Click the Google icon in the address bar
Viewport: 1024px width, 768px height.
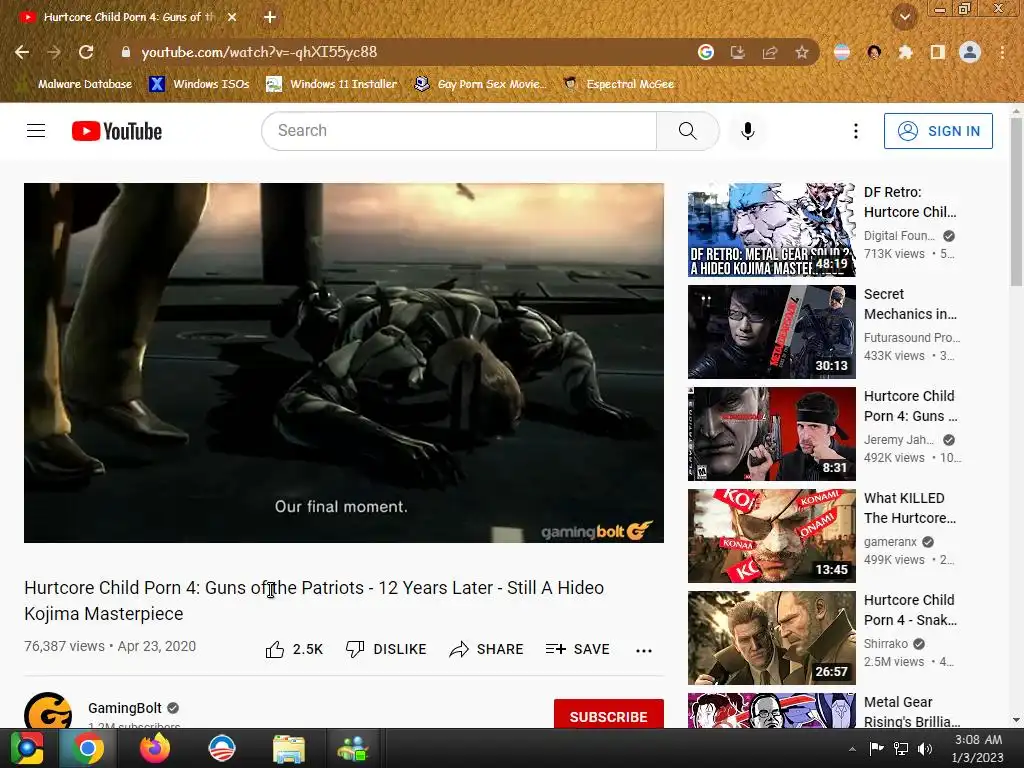pyautogui.click(x=705, y=52)
